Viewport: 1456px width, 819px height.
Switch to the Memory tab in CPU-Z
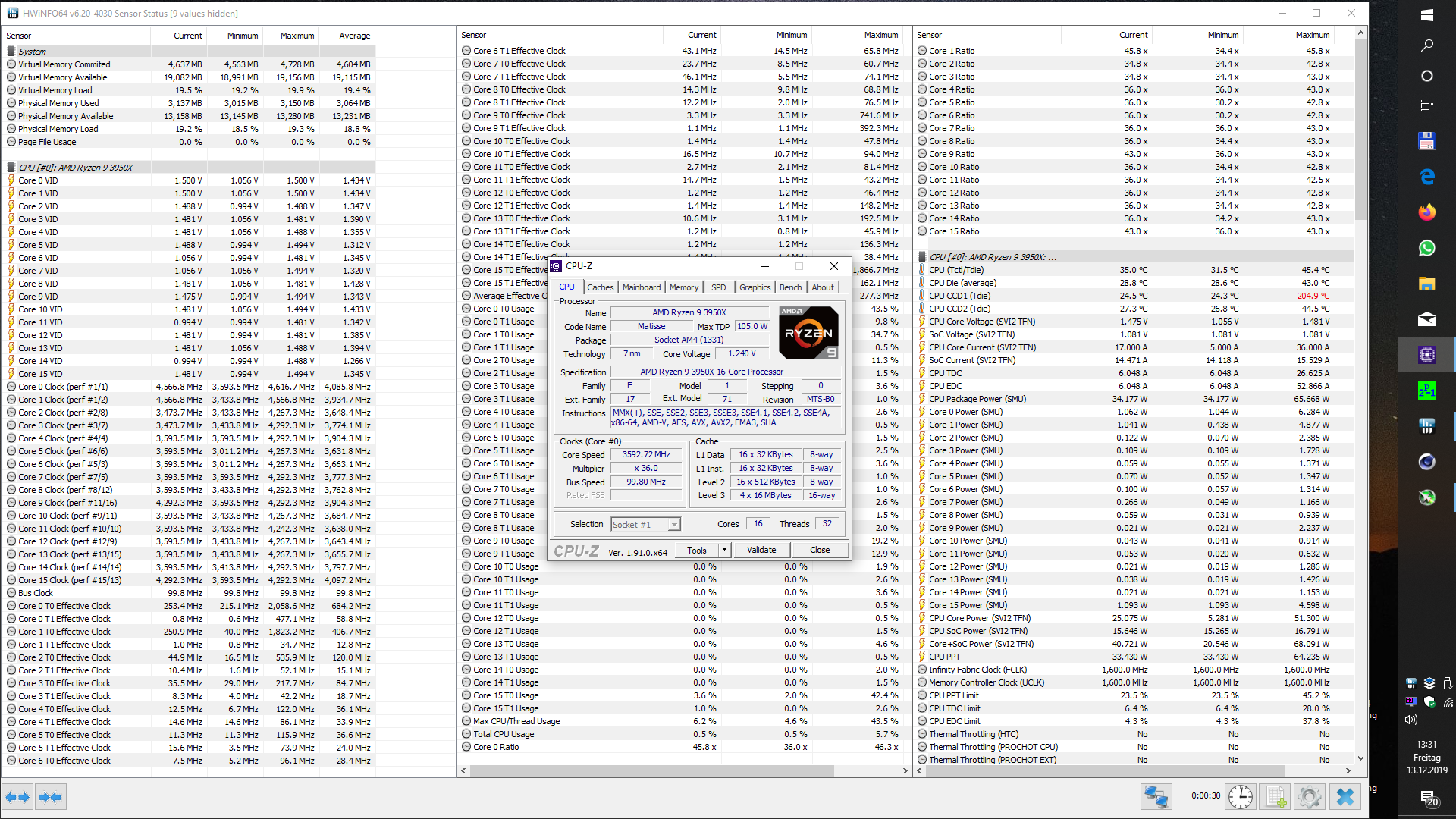[683, 287]
